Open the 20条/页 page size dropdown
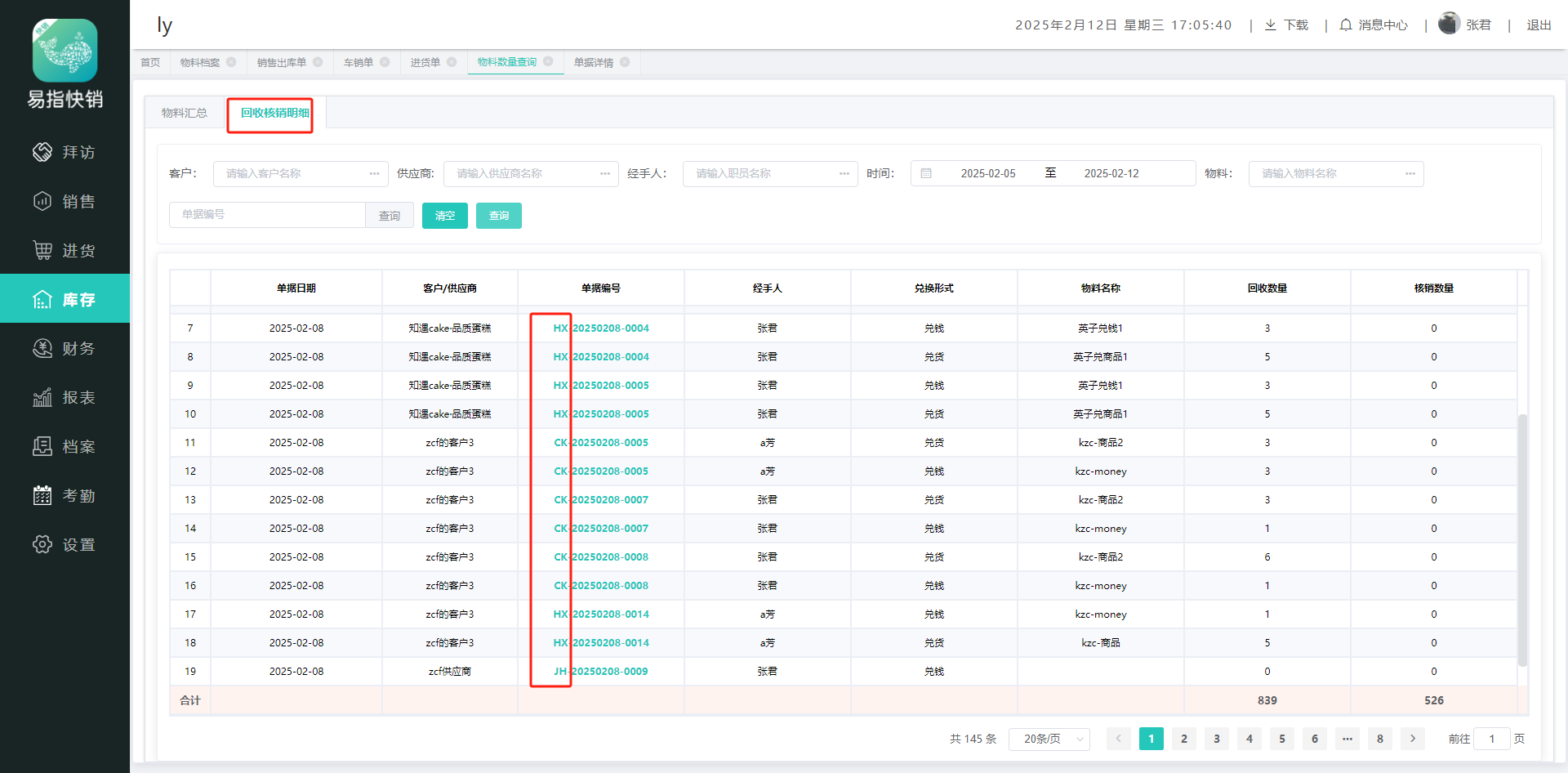This screenshot has height=773, width=1568. [x=1049, y=739]
